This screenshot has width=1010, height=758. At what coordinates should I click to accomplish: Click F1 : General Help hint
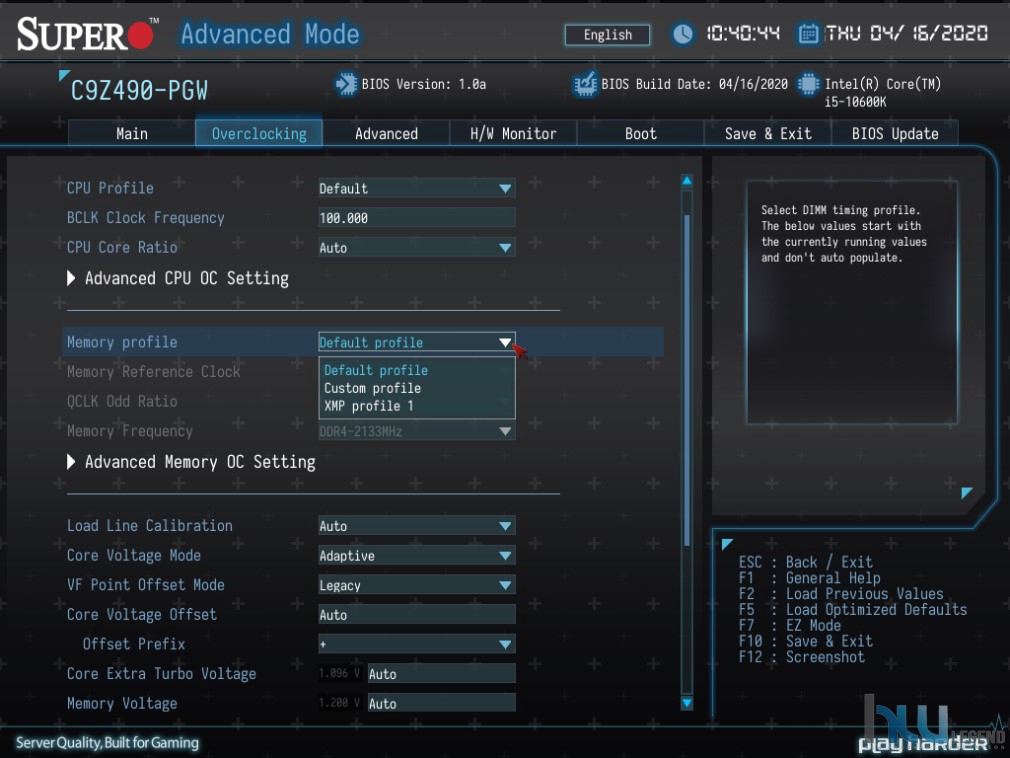click(810, 578)
